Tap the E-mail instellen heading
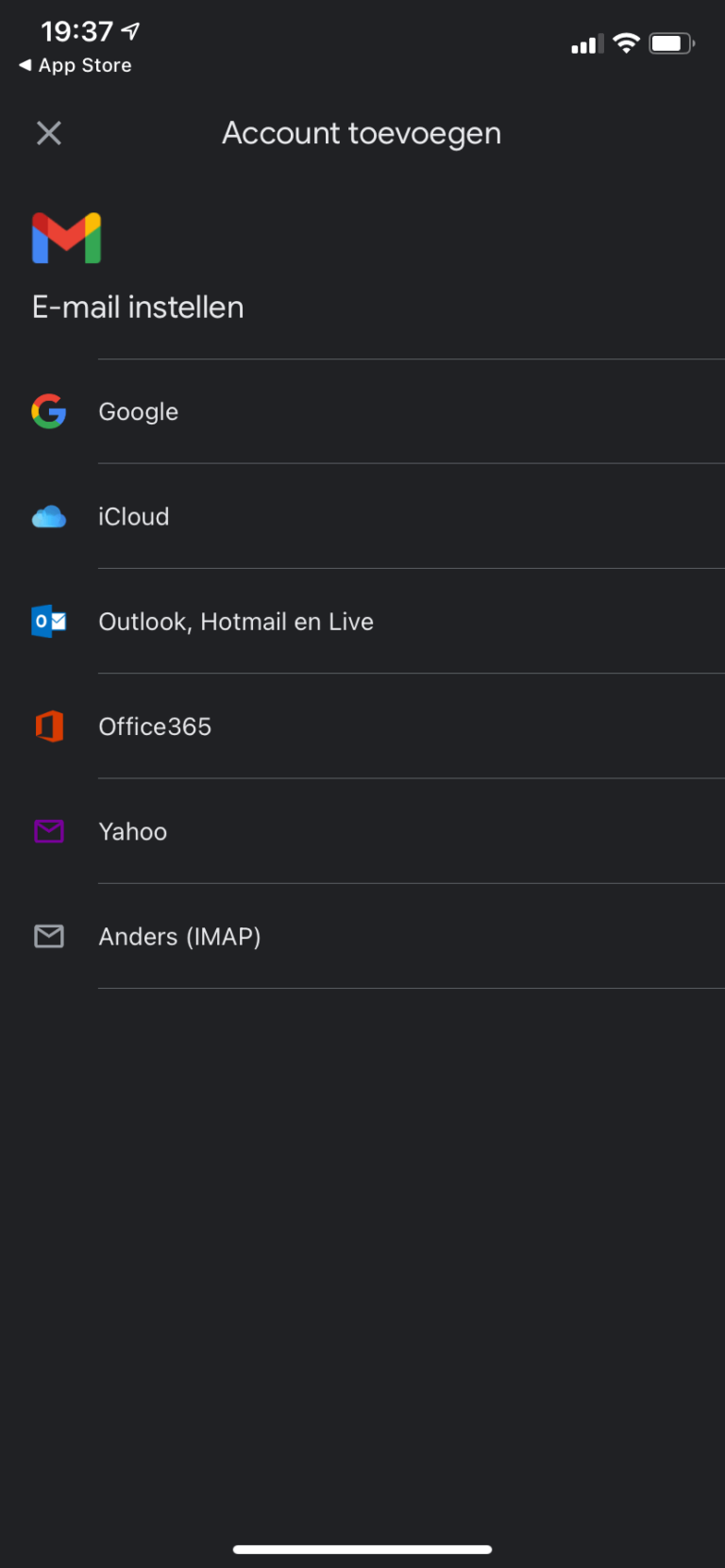Screen dimensions: 725x1568 138,308
